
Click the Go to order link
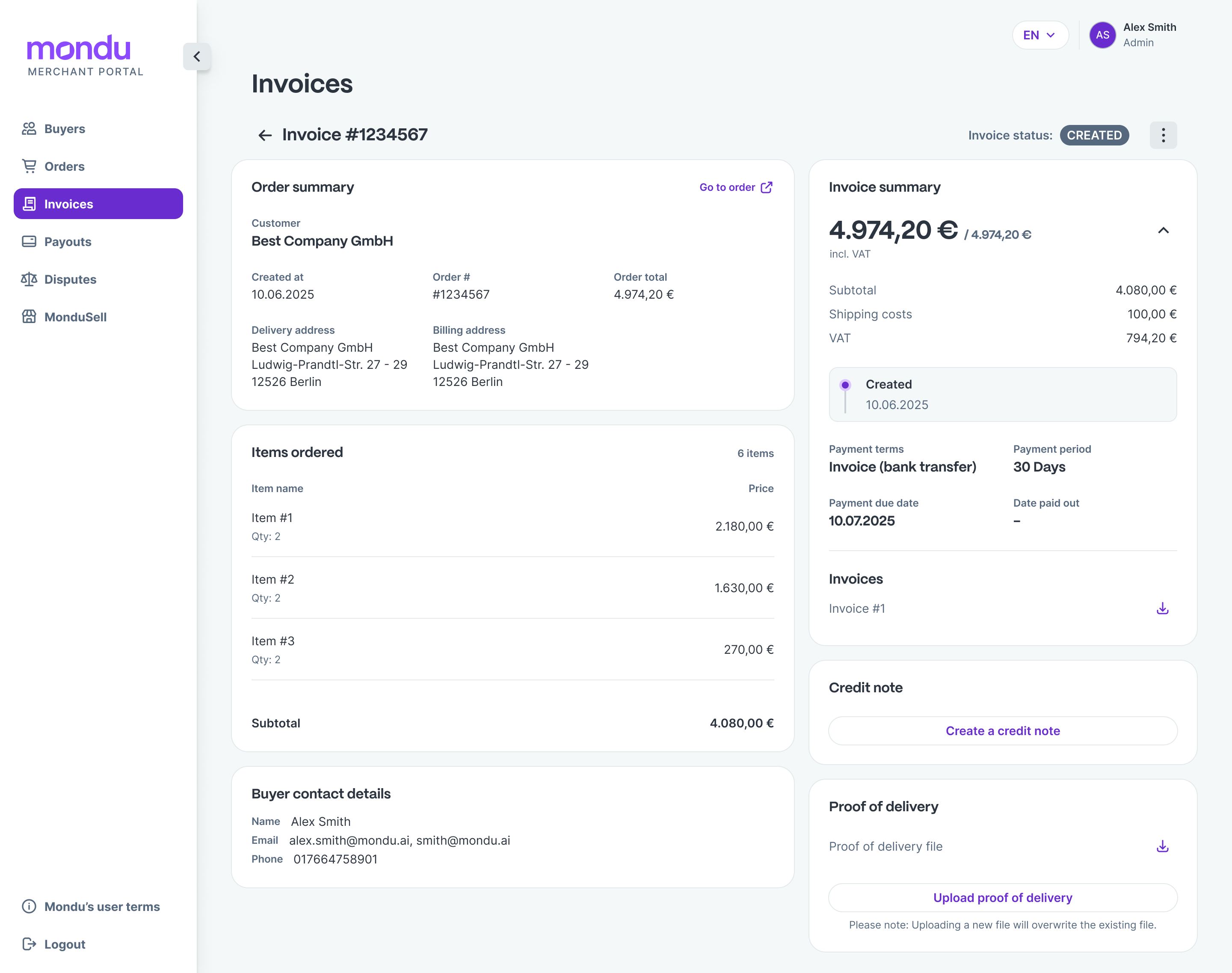coord(735,187)
